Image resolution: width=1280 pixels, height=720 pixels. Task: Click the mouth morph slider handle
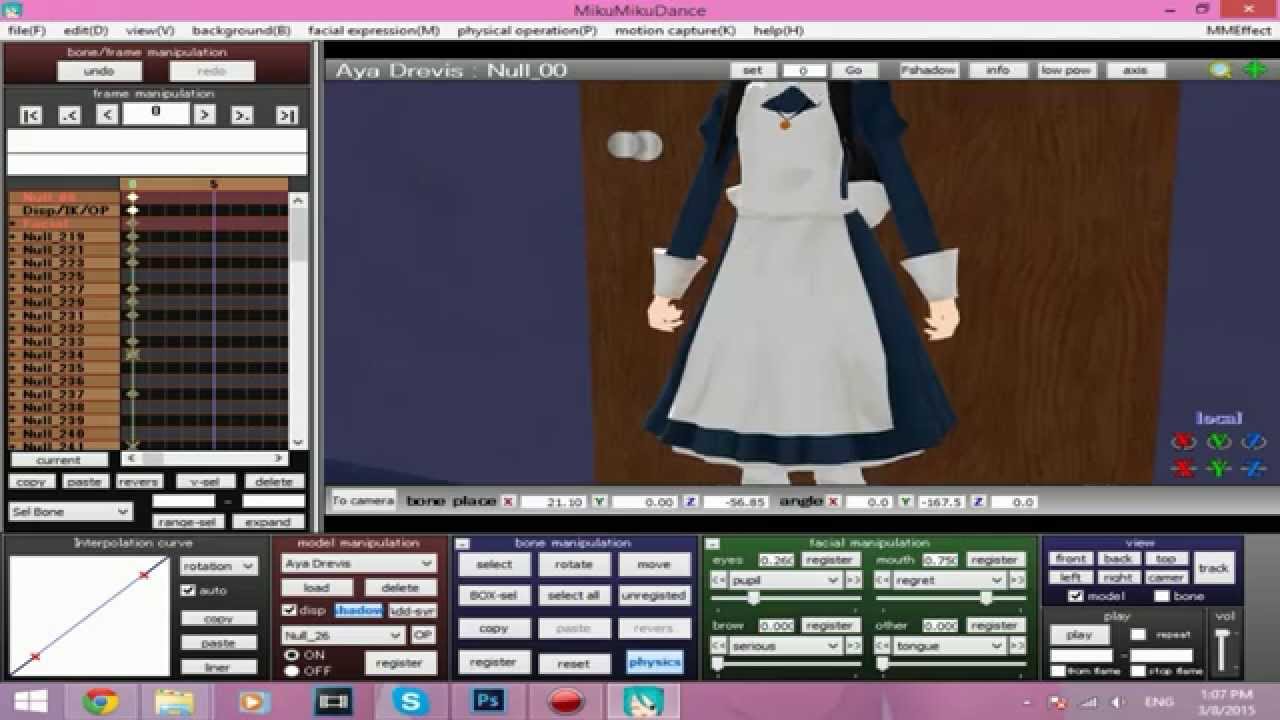pos(986,598)
